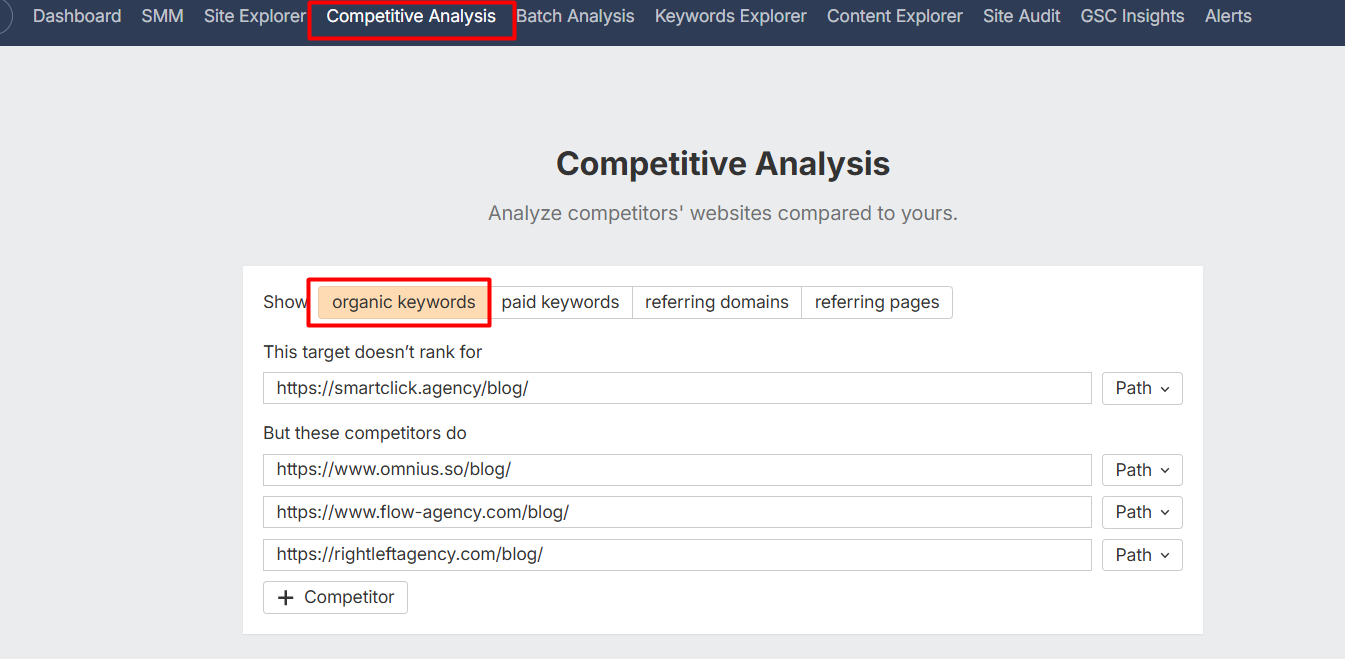Open Path dropdown for omnius.so competitor
The image size is (1345, 659).
[1142, 470]
